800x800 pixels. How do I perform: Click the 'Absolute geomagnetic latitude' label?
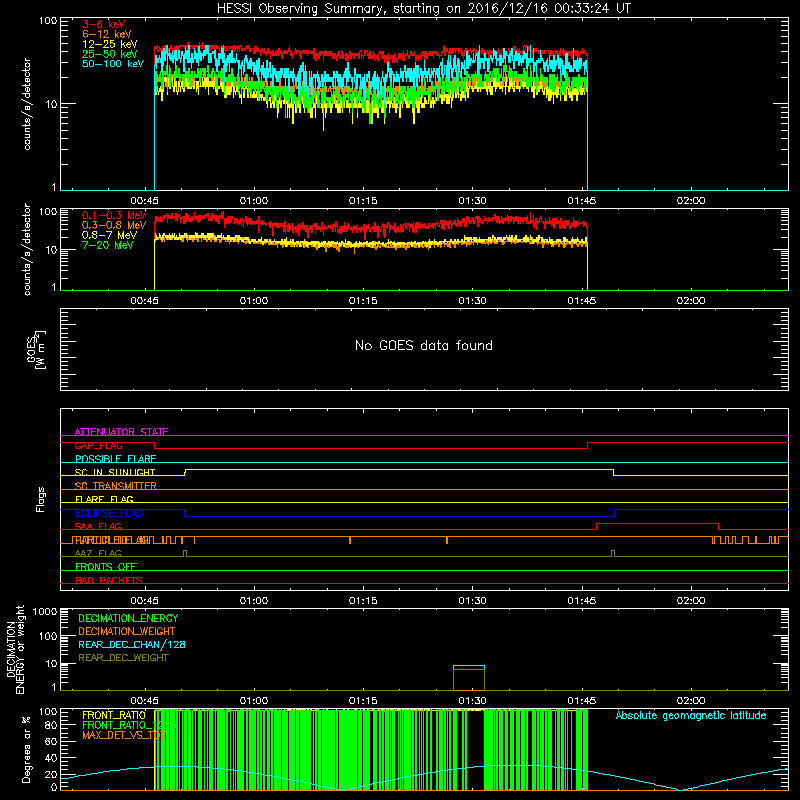point(691,715)
